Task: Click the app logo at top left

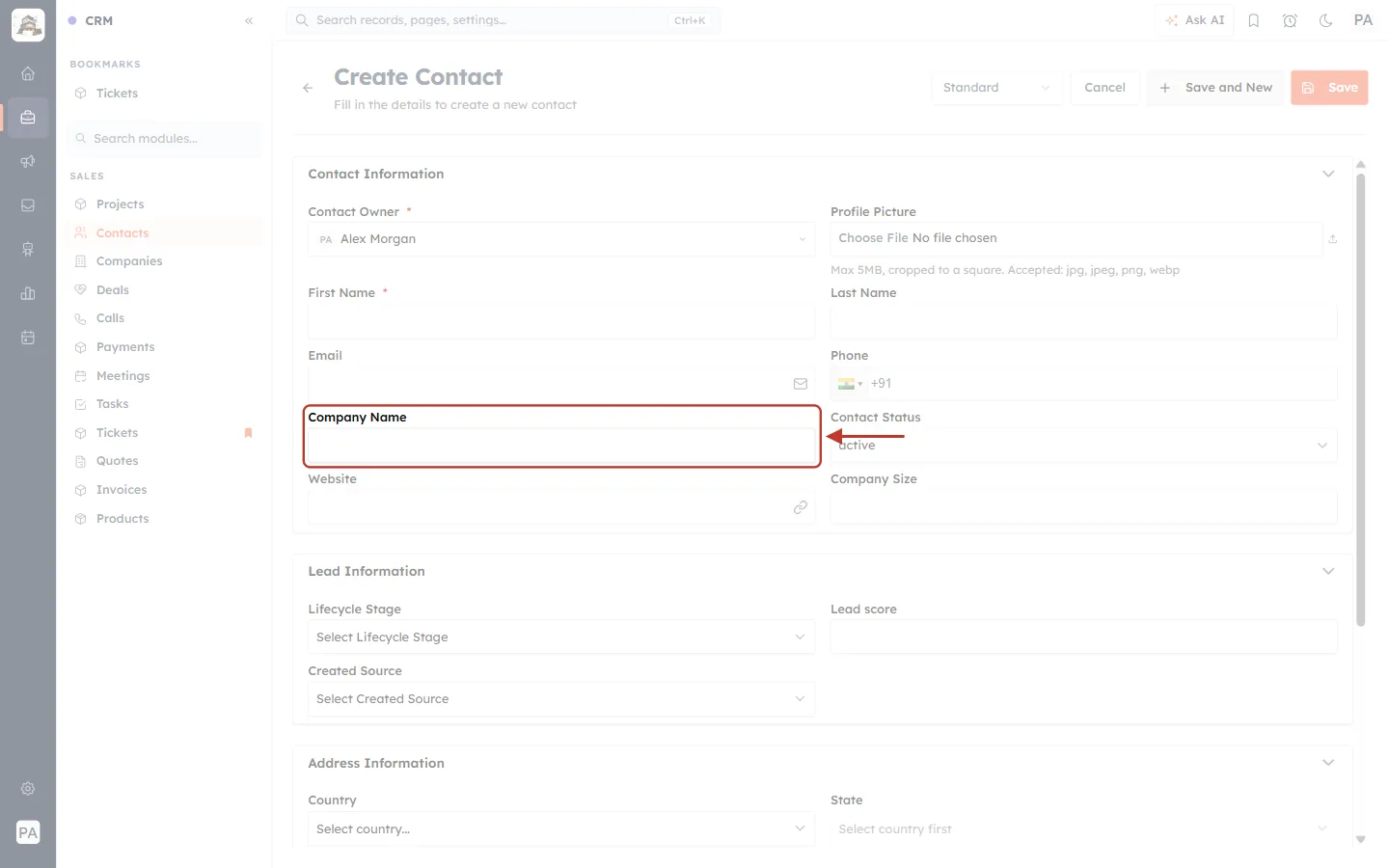Action: click(28, 25)
